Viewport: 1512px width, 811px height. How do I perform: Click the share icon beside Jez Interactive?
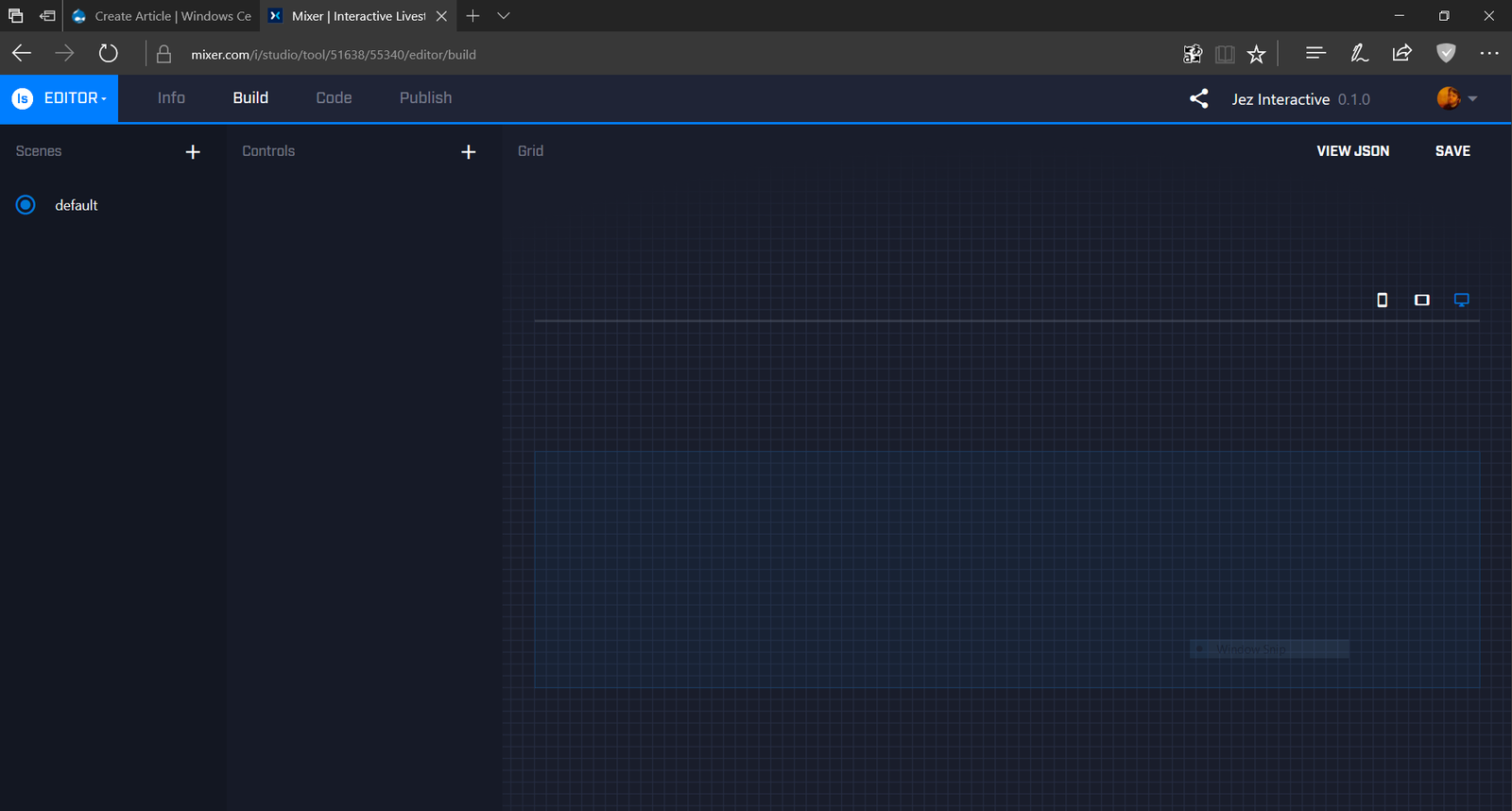pyautogui.click(x=1198, y=98)
